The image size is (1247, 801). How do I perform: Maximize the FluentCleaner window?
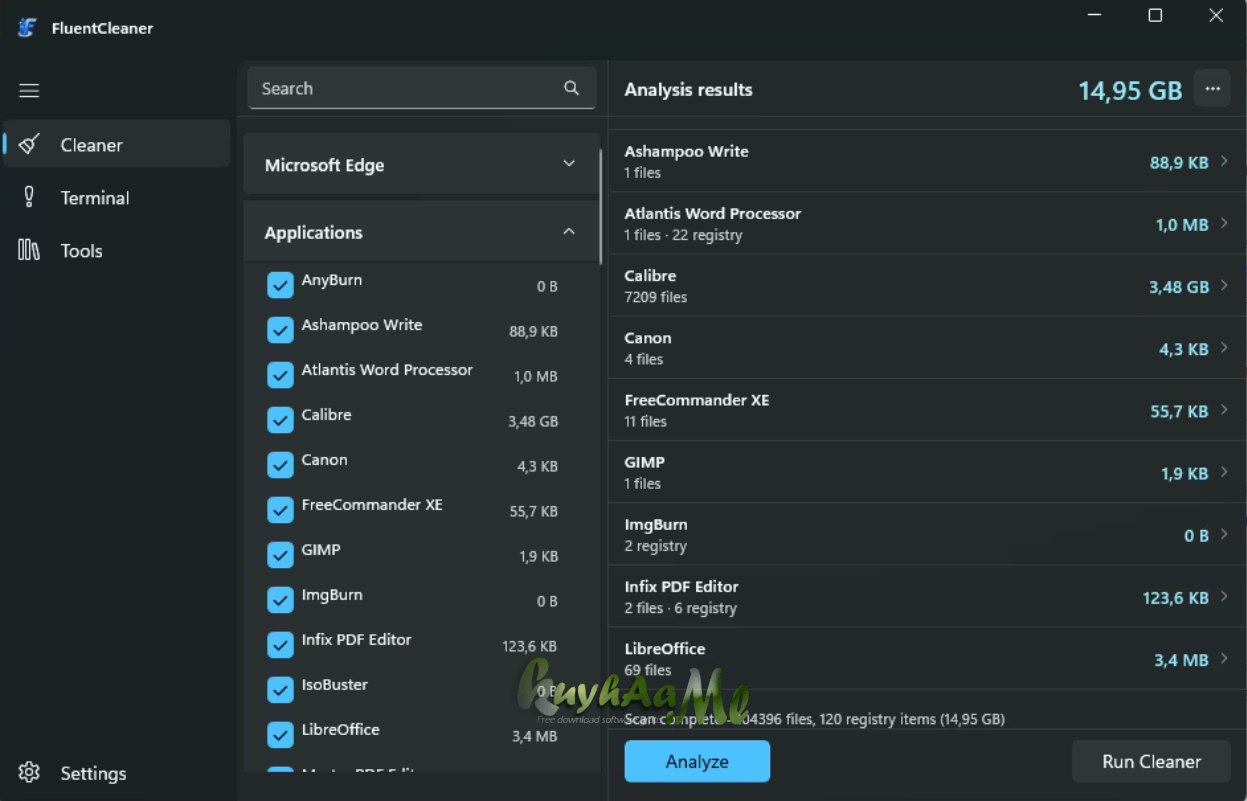(x=1155, y=15)
